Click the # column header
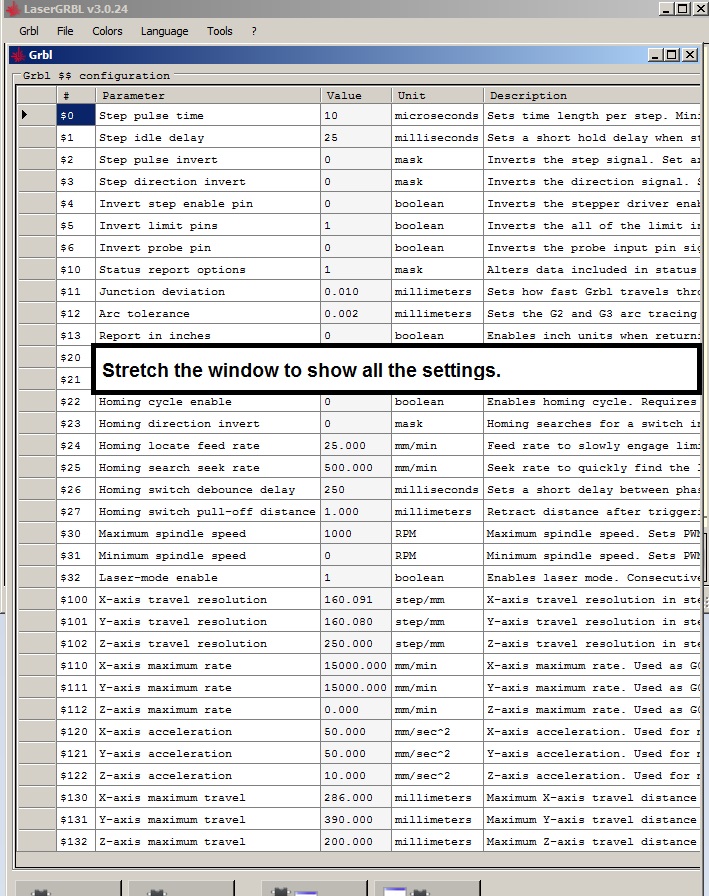The width and height of the screenshot is (709, 896). (76, 95)
